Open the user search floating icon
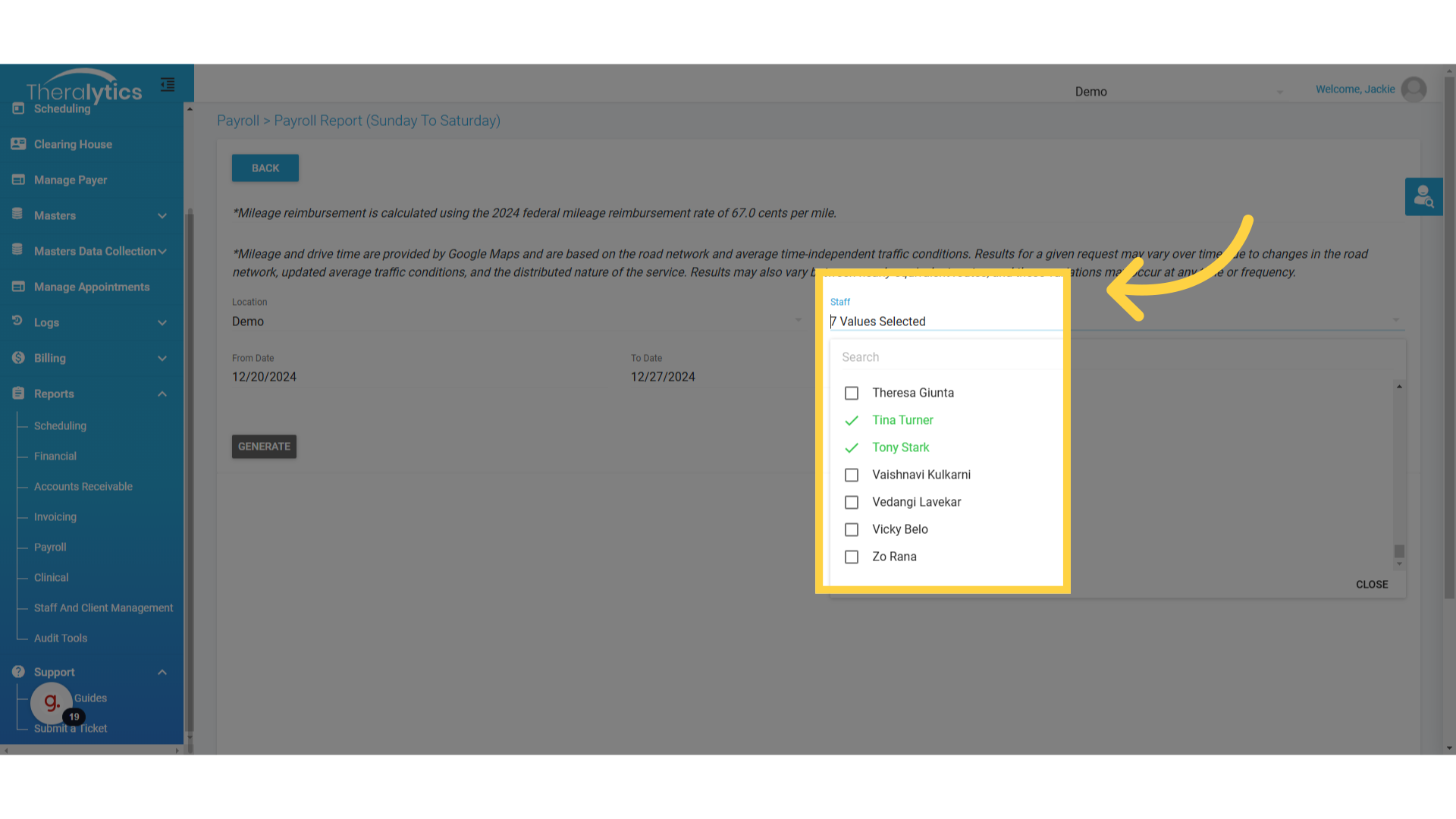Viewport: 1456px width, 819px height. 1423,197
